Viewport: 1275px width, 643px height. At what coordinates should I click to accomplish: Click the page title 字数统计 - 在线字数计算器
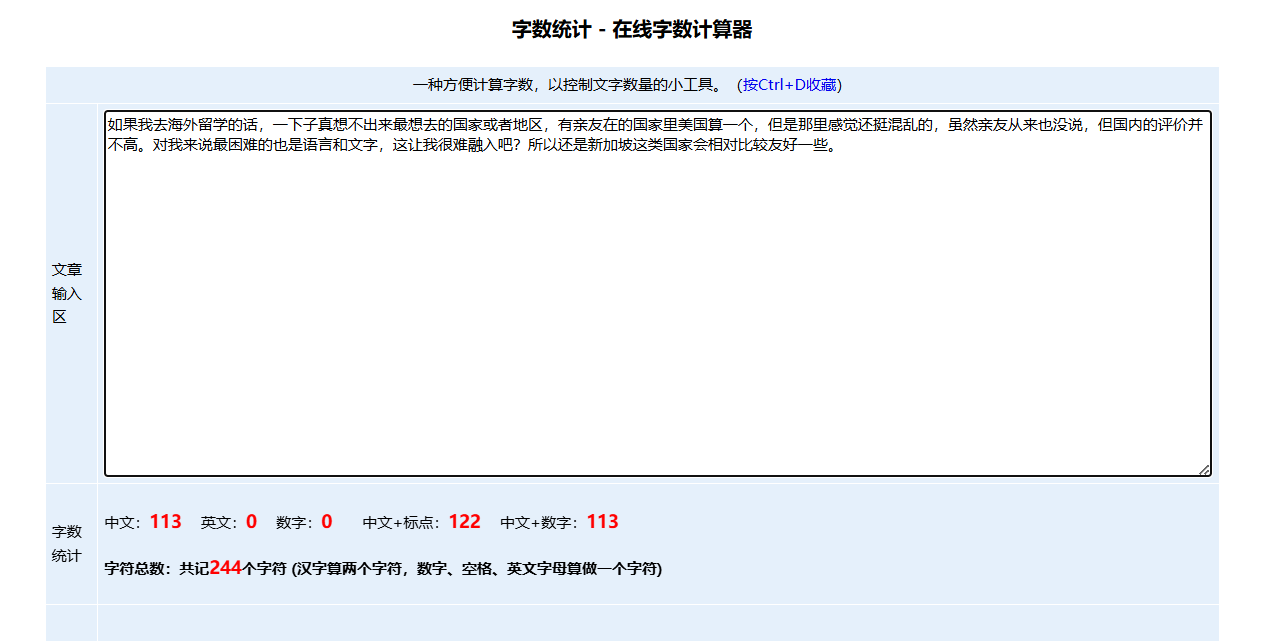pyautogui.click(x=632, y=30)
